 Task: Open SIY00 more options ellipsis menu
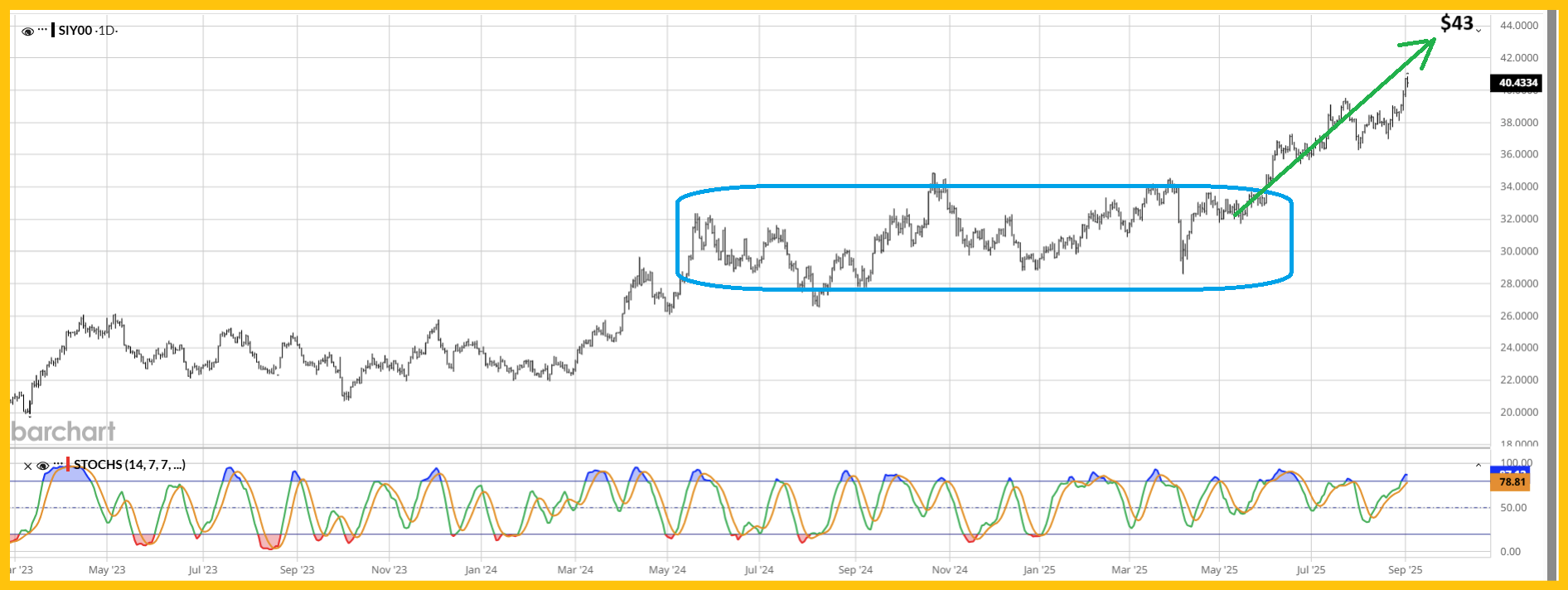42,31
